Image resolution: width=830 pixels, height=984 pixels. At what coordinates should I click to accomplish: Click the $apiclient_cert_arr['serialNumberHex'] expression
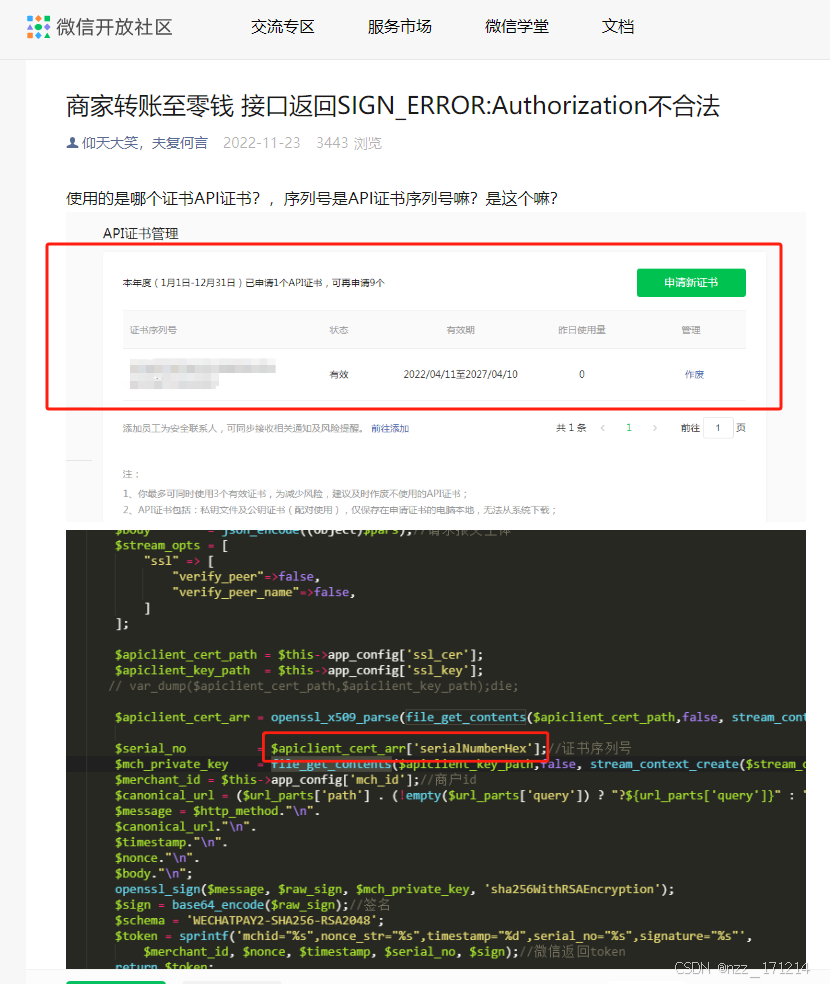coord(406,748)
